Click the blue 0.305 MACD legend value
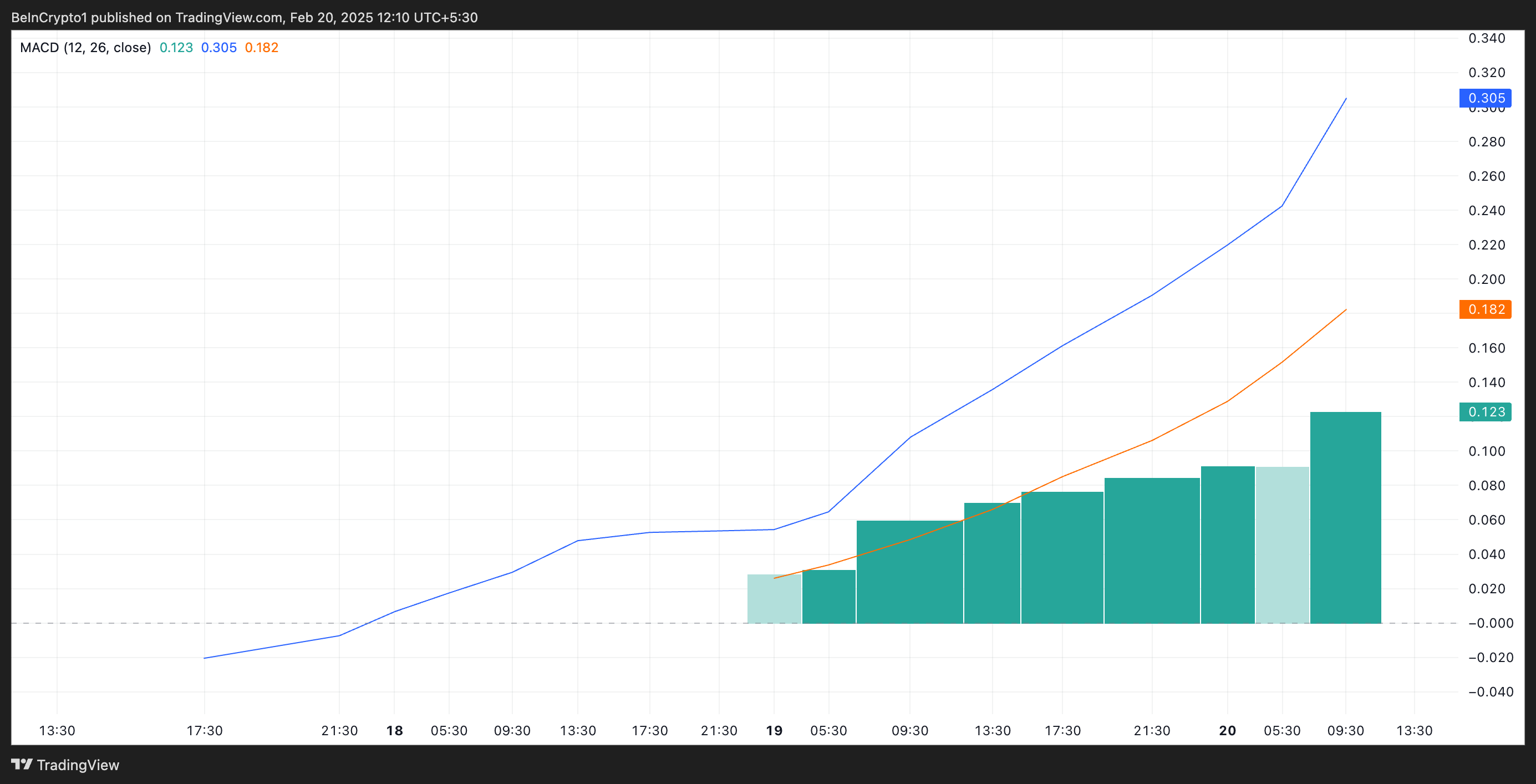This screenshot has height=784, width=1536. coord(218,48)
